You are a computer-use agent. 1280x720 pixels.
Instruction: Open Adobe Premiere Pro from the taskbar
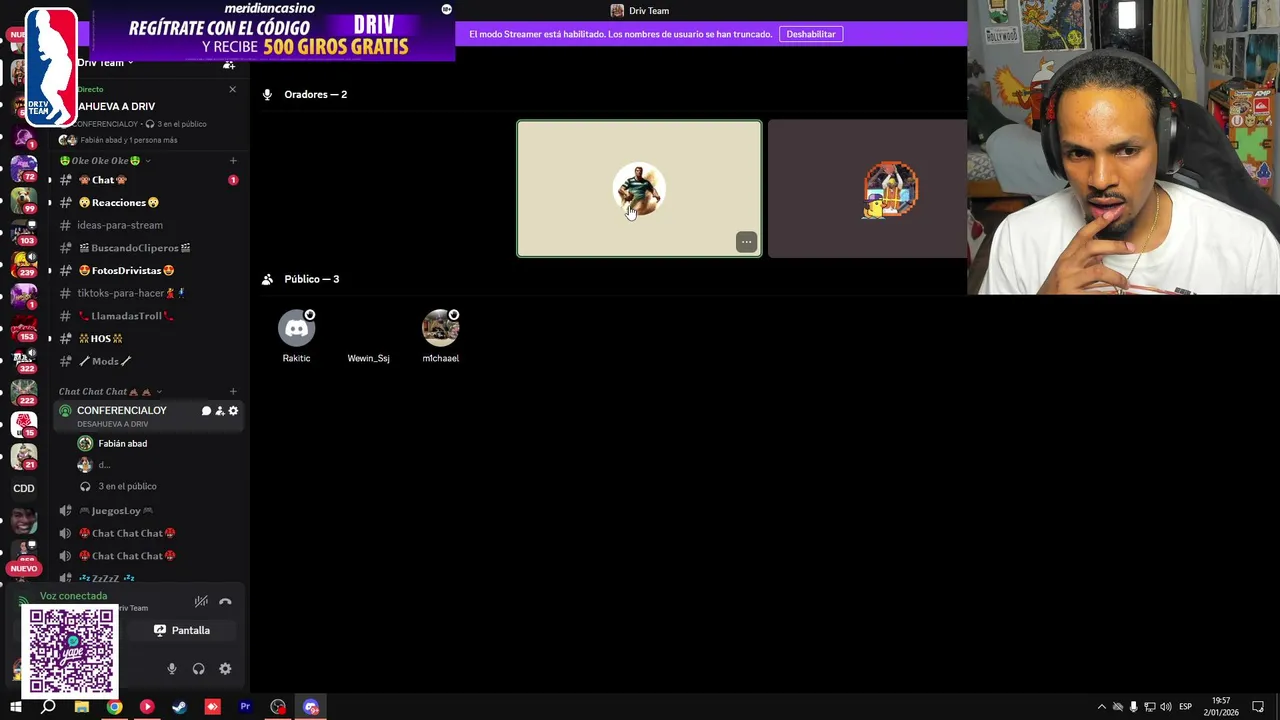(245, 707)
